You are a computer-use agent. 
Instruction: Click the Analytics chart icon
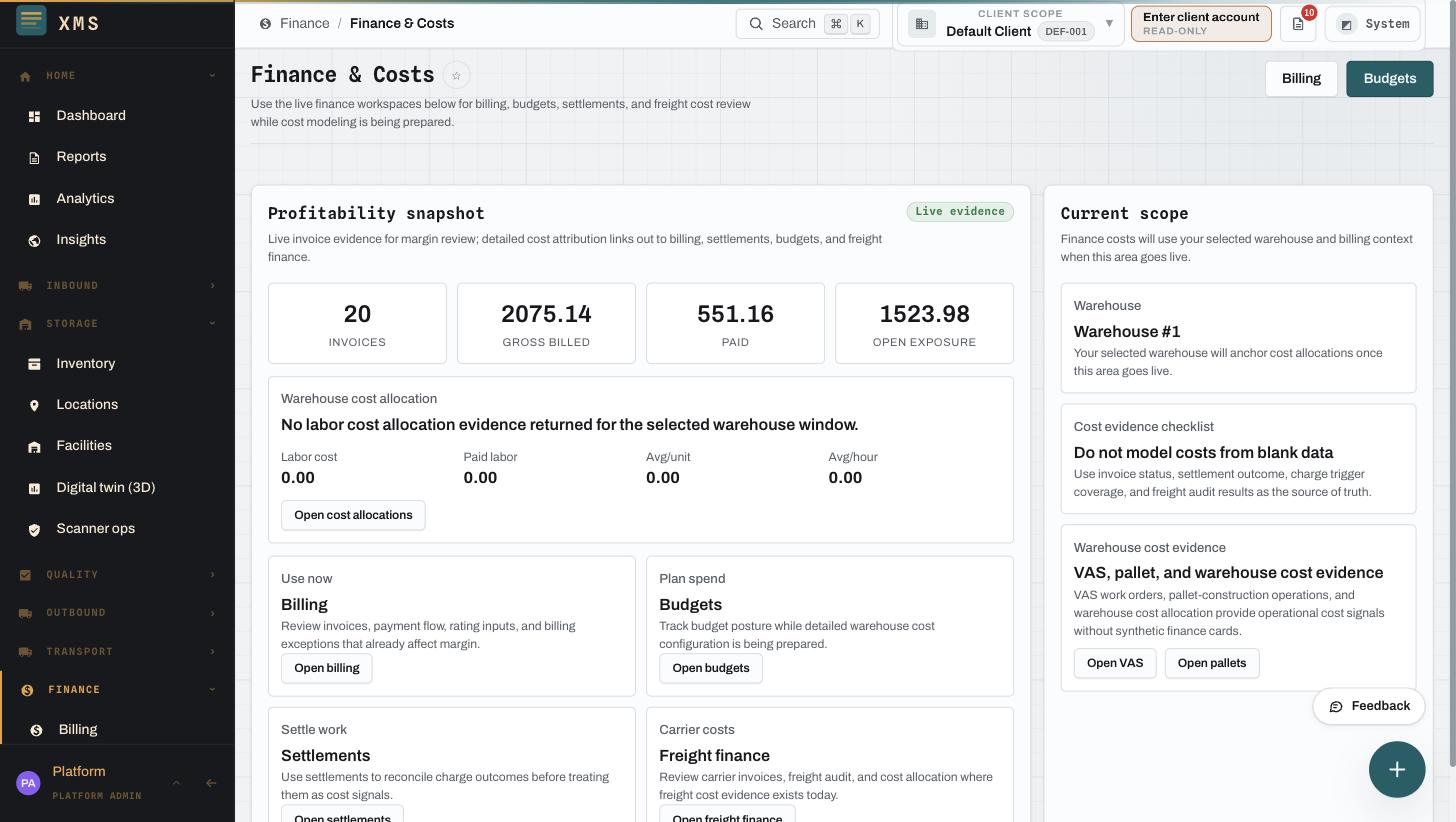tap(34, 199)
